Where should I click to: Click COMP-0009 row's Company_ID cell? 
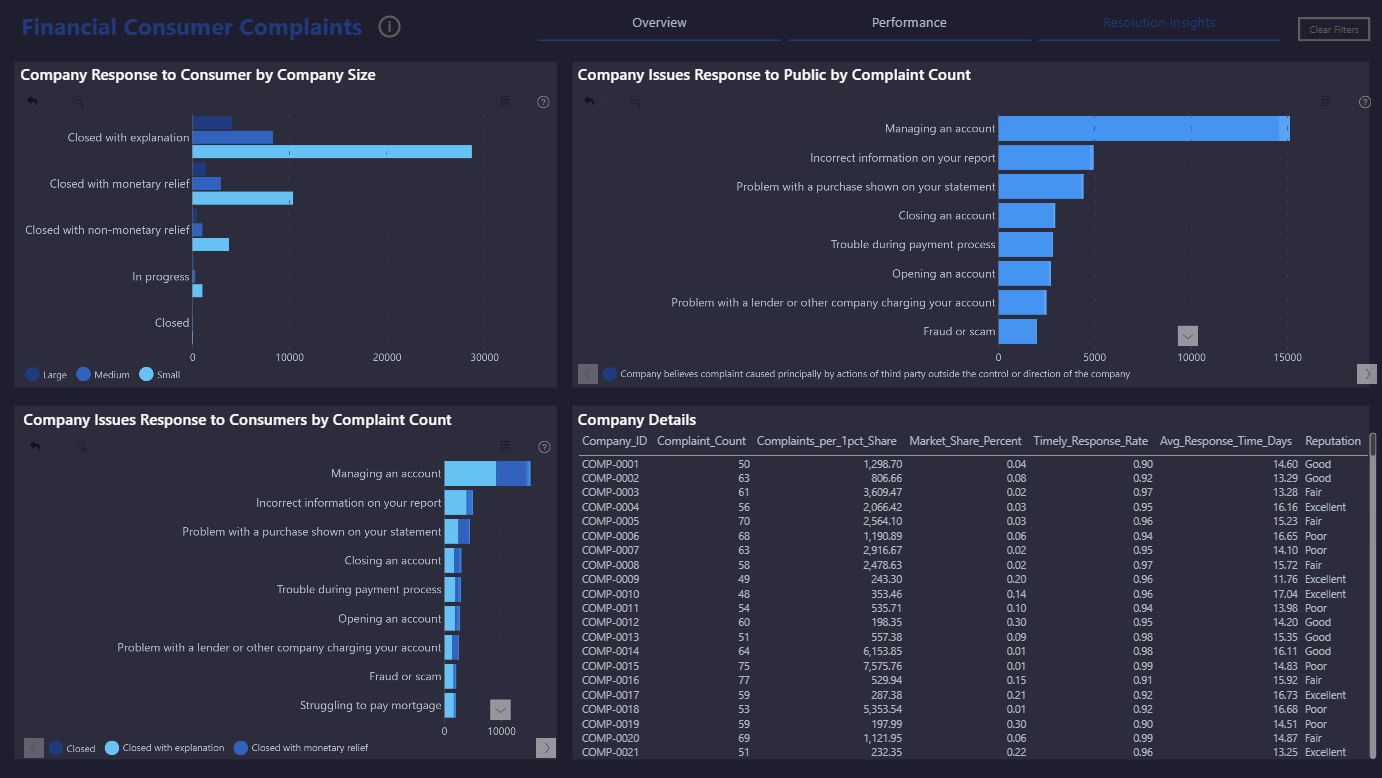pos(610,579)
